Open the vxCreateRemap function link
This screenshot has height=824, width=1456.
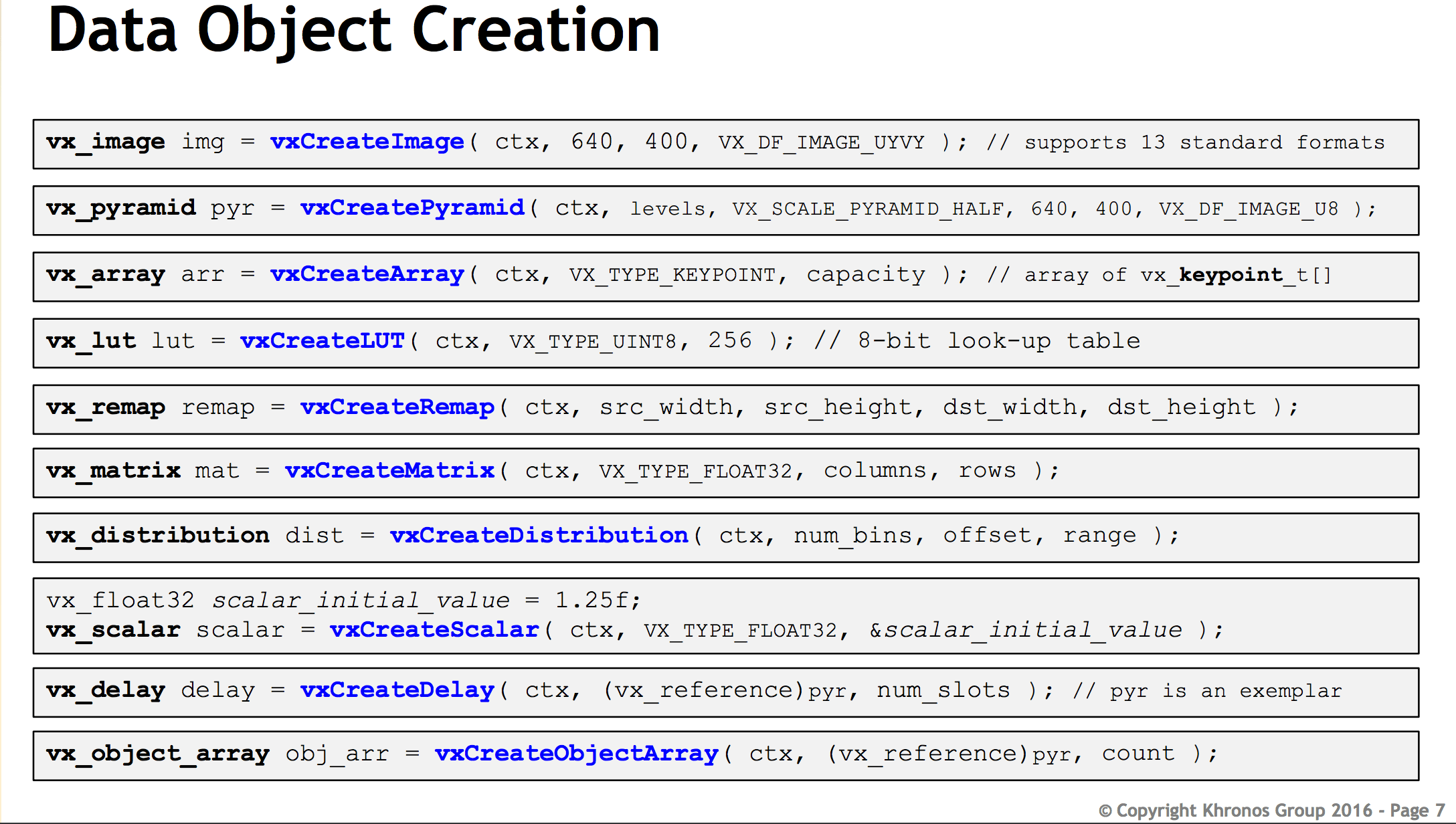397,407
